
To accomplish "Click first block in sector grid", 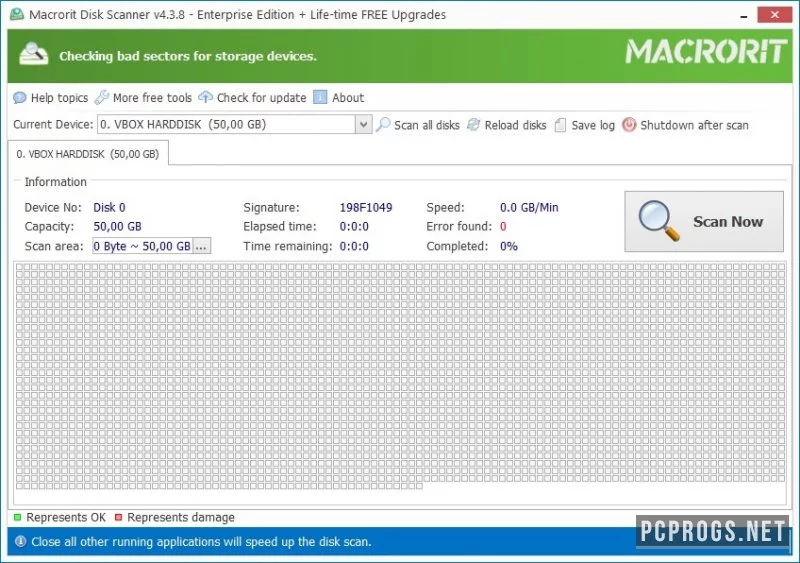I will pyautogui.click(x=19, y=267).
